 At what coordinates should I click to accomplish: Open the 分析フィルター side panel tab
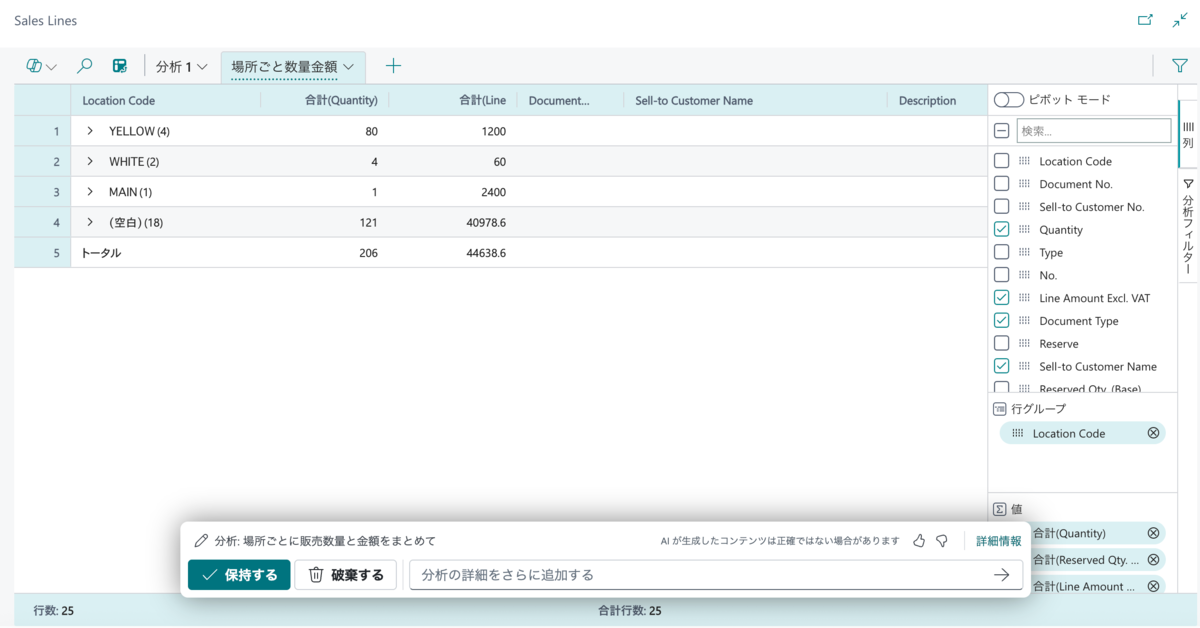pyautogui.click(x=1188, y=226)
